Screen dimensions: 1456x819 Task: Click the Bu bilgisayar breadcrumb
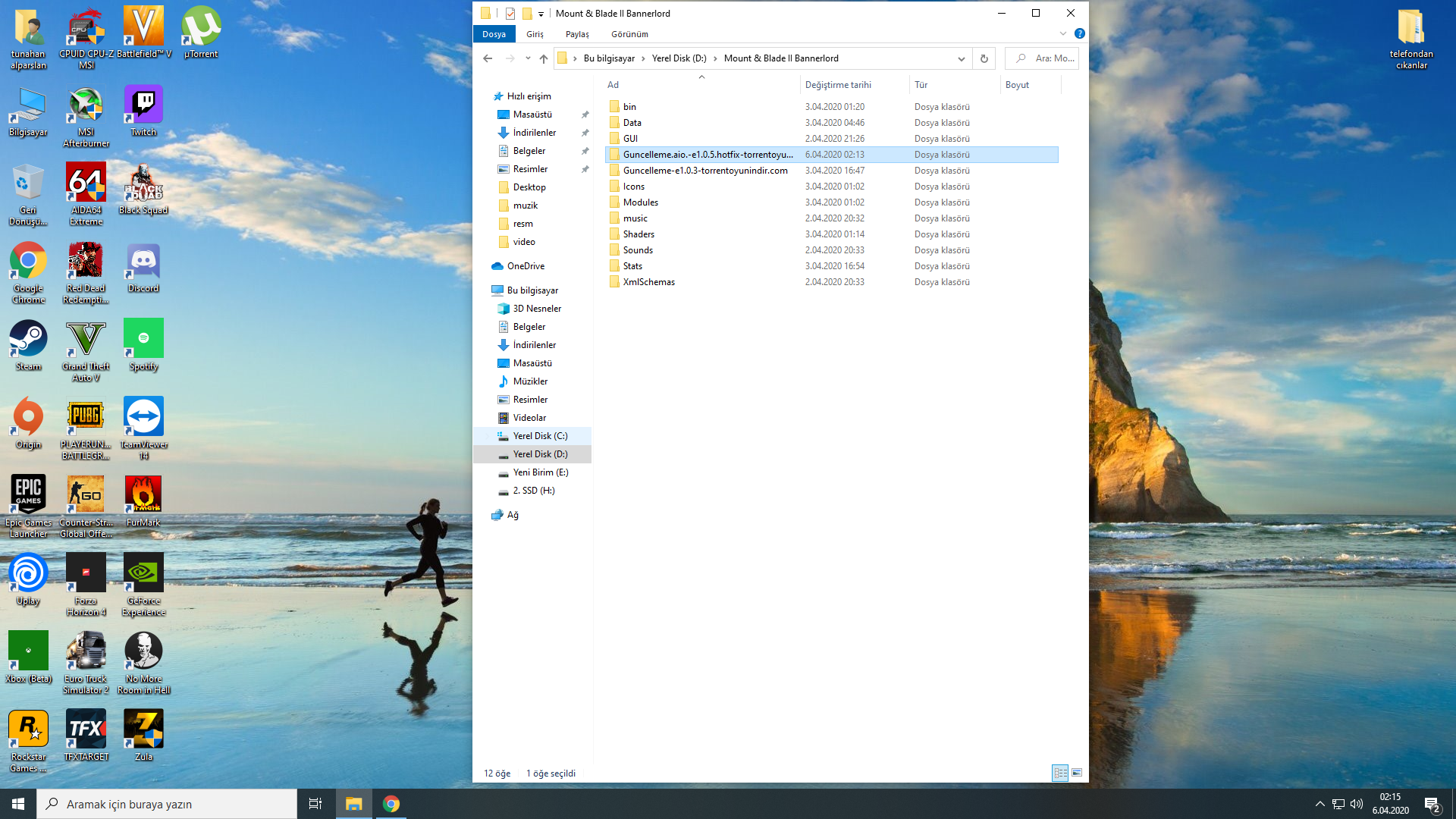[609, 58]
